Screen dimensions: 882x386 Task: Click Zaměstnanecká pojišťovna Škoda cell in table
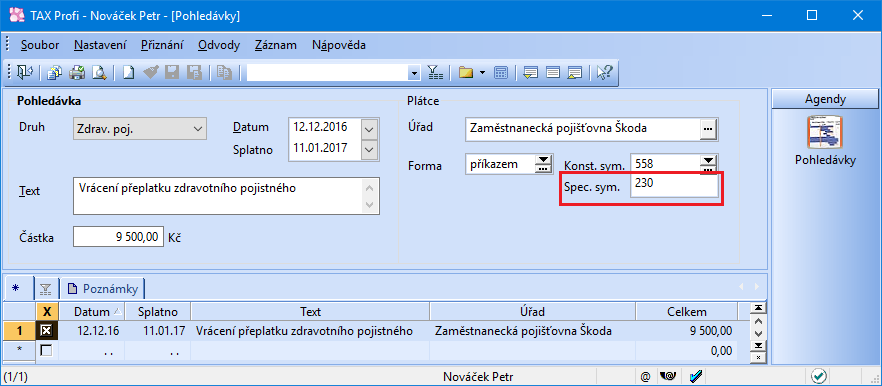pos(533,331)
